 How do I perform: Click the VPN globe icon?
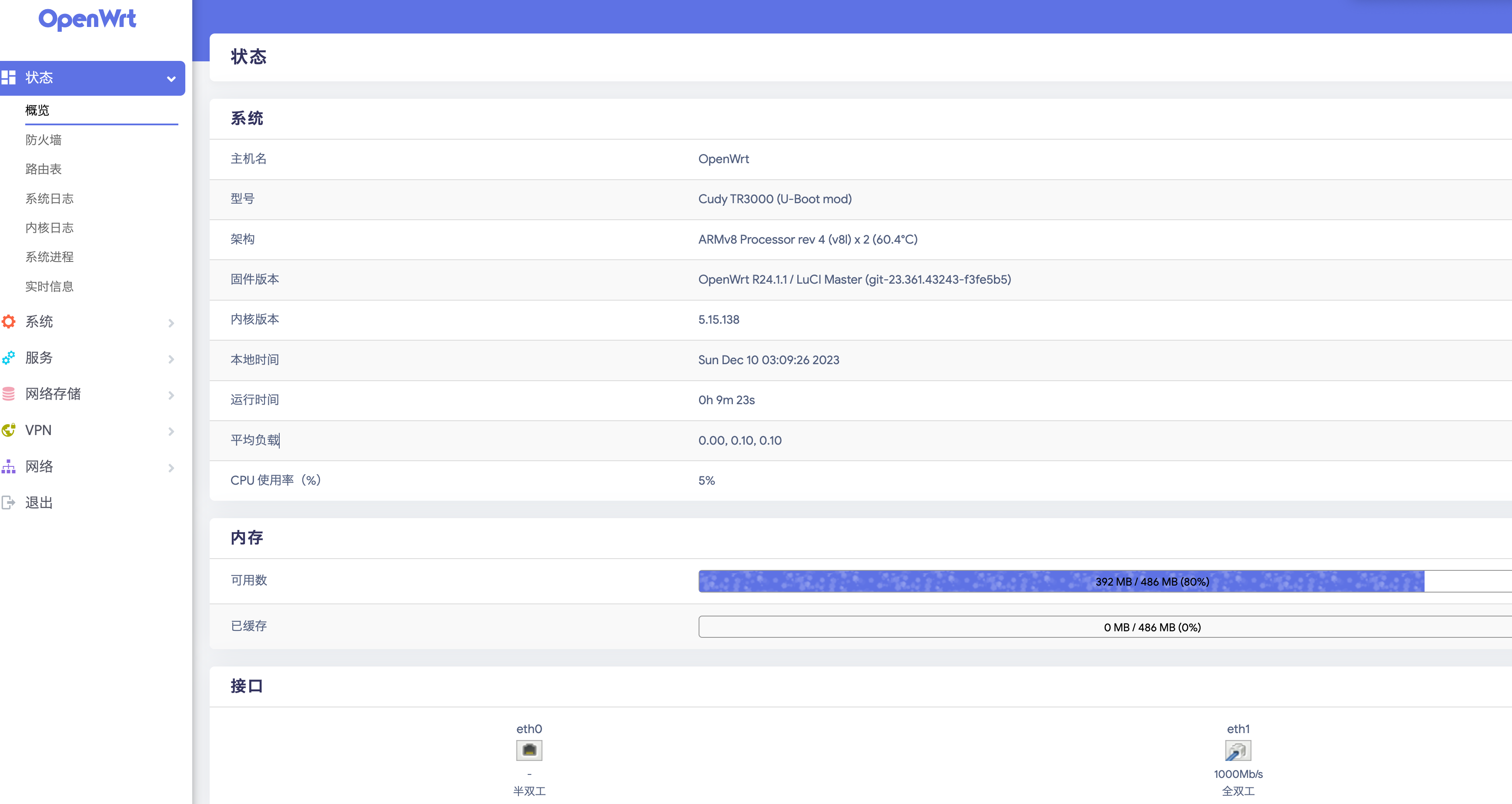click(9, 430)
